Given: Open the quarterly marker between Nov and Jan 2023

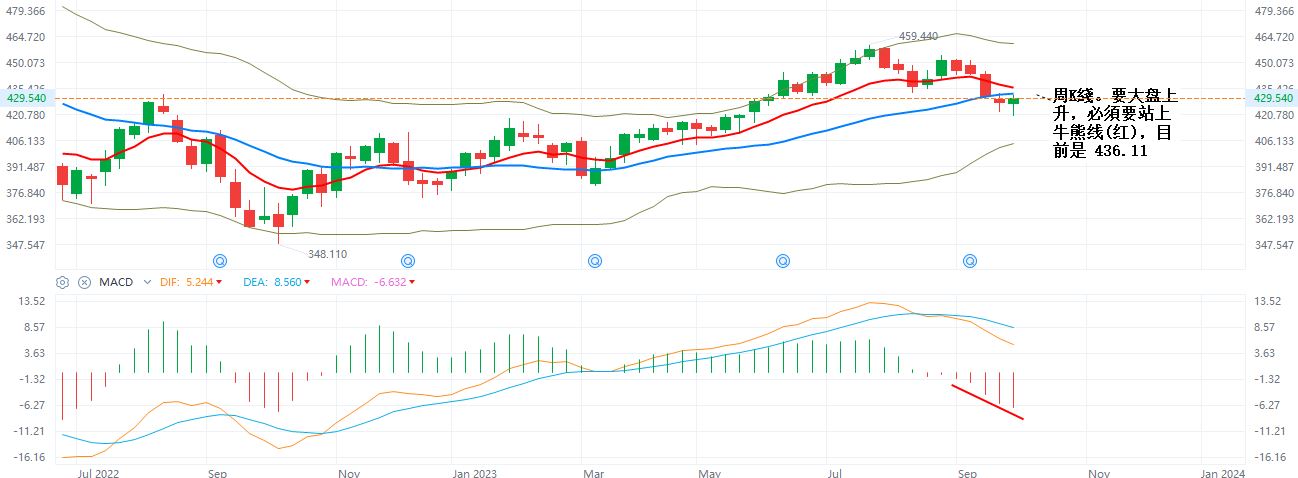Looking at the screenshot, I should point(407,261).
